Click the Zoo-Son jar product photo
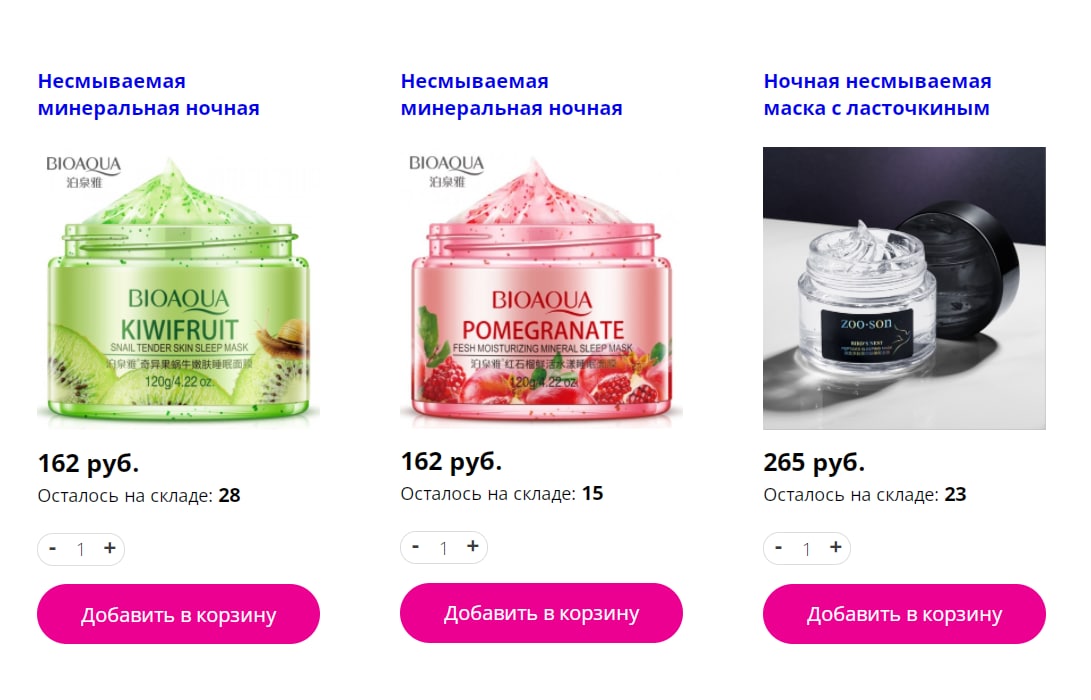Viewport: 1091px width, 700px height. click(904, 288)
